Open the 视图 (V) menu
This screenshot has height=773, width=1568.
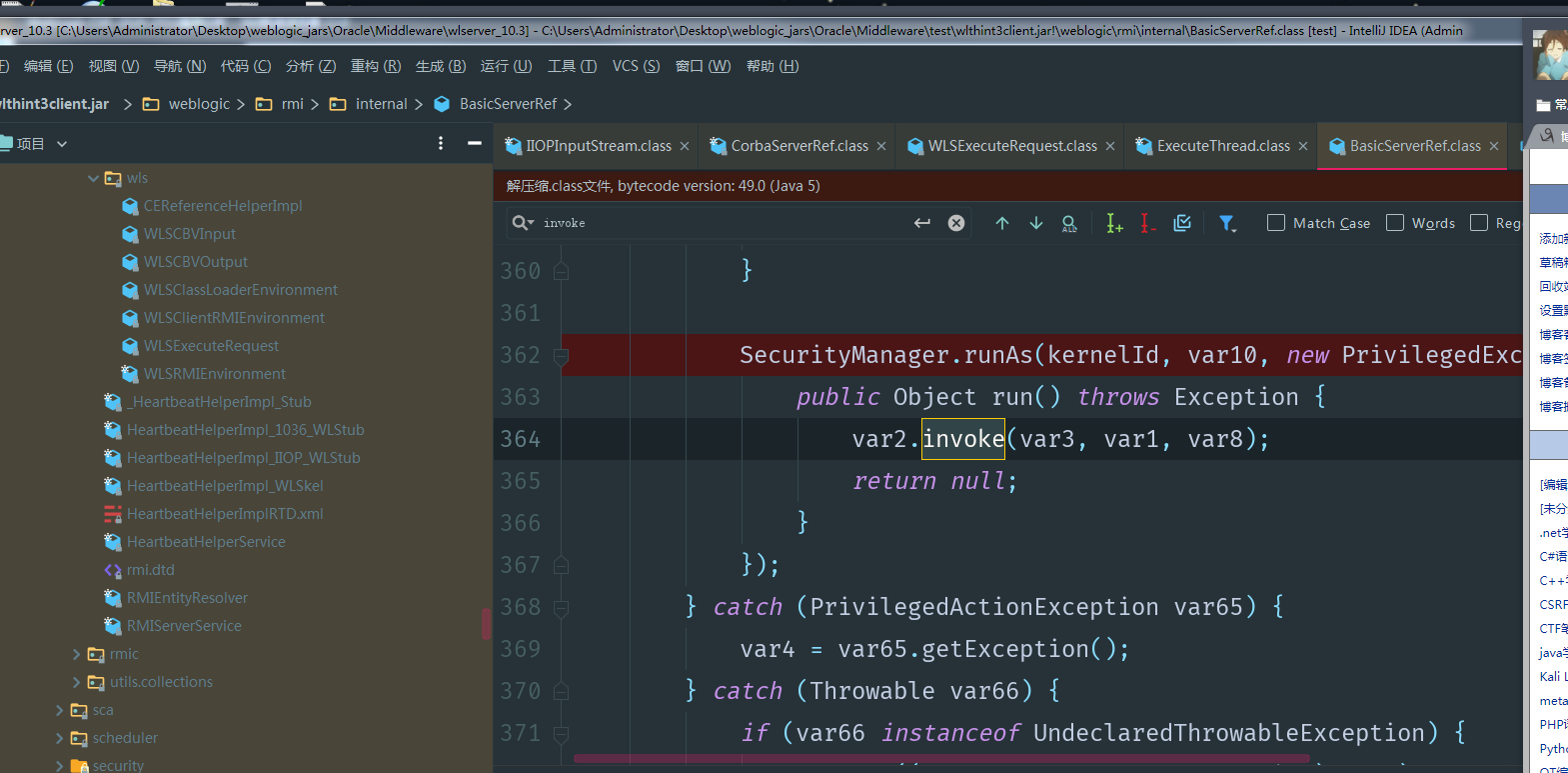click(x=114, y=66)
